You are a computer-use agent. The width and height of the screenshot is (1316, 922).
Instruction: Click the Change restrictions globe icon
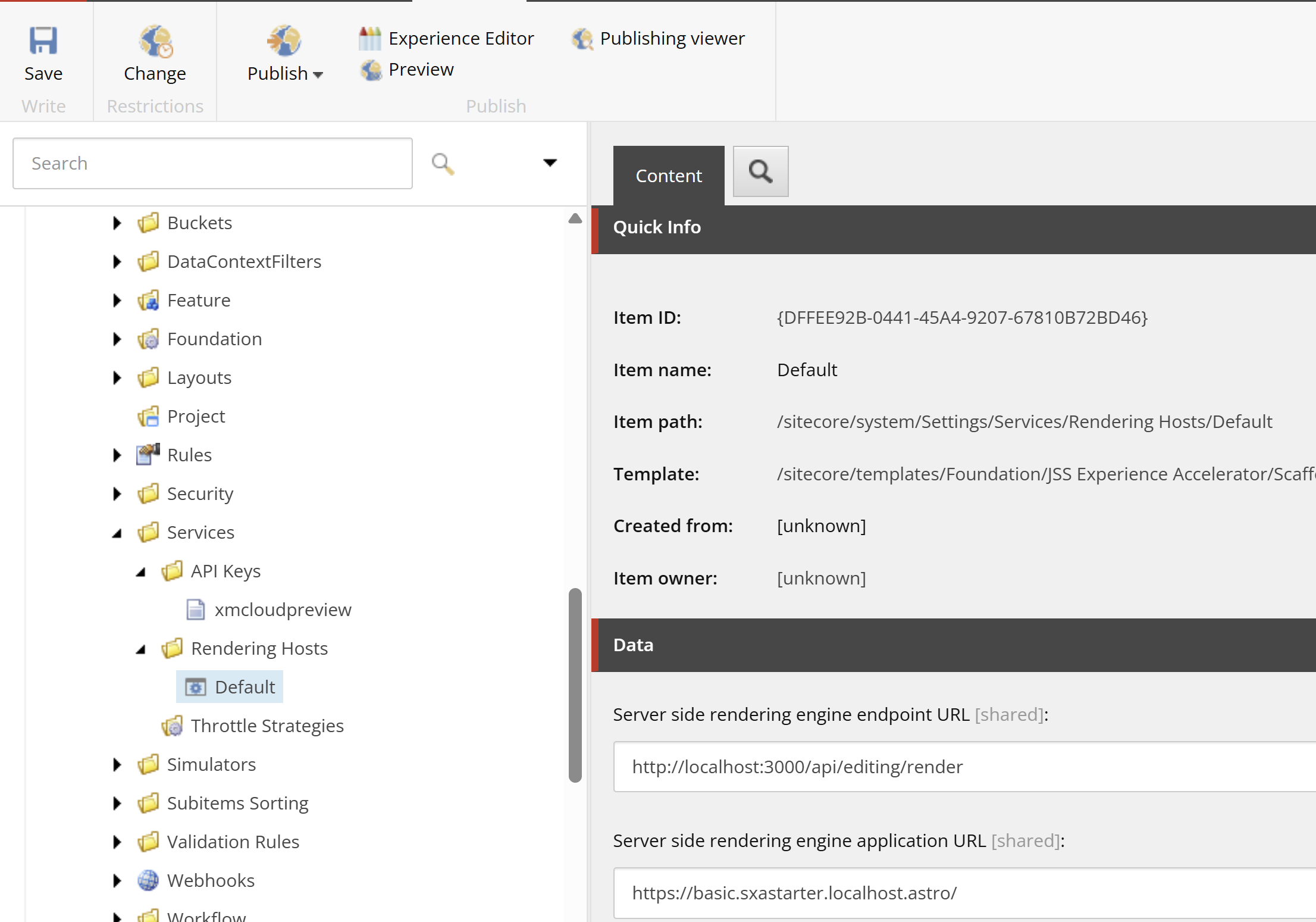155,41
